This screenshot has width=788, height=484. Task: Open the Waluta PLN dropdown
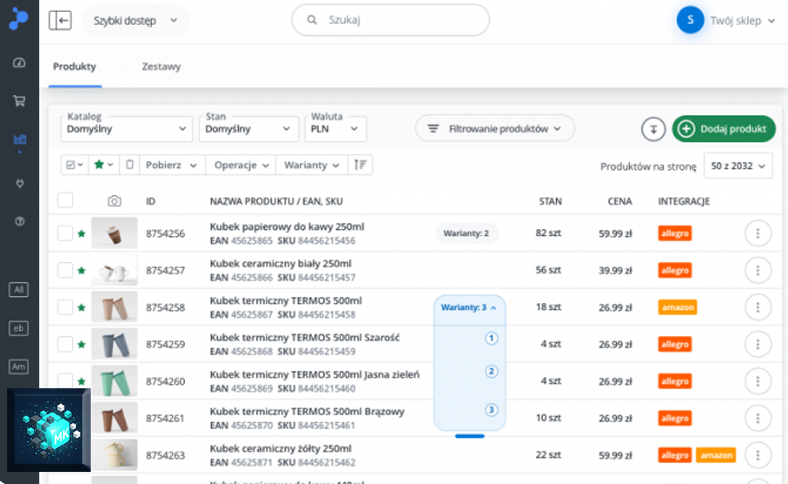point(335,129)
